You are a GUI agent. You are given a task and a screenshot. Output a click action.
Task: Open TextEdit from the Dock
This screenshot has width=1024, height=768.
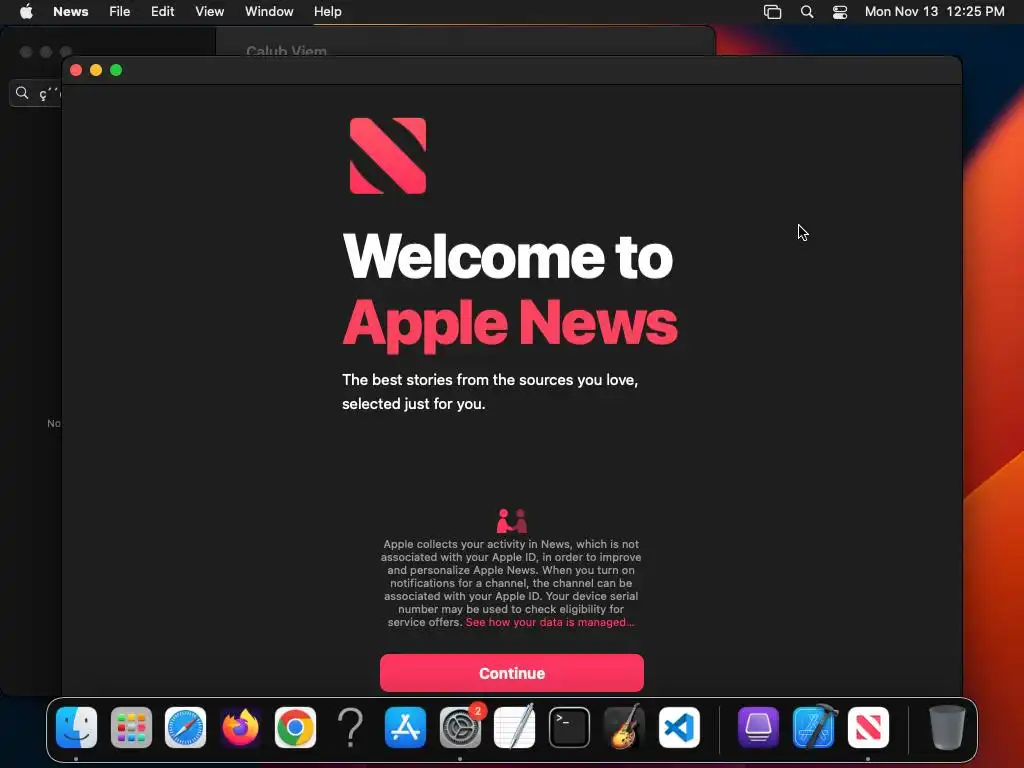[515, 727]
